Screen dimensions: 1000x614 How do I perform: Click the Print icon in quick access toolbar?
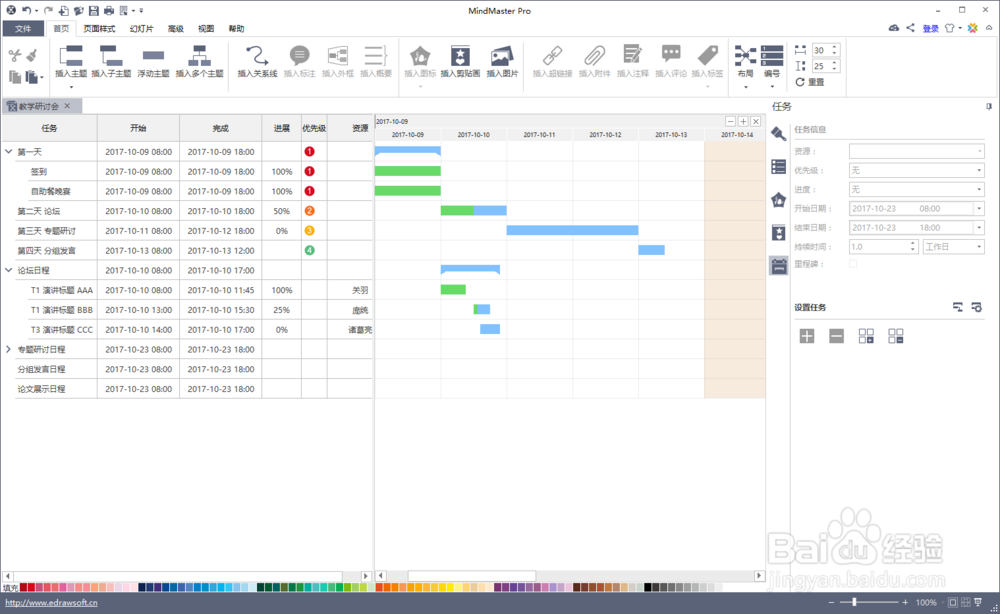tap(109, 11)
